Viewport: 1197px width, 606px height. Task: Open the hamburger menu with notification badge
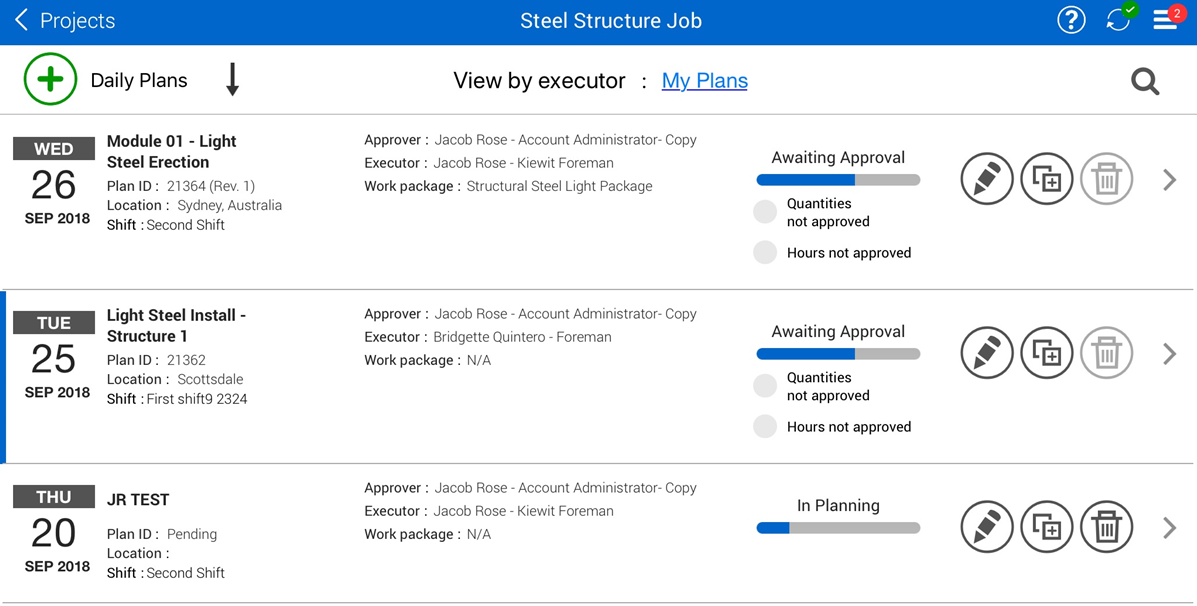click(1166, 21)
